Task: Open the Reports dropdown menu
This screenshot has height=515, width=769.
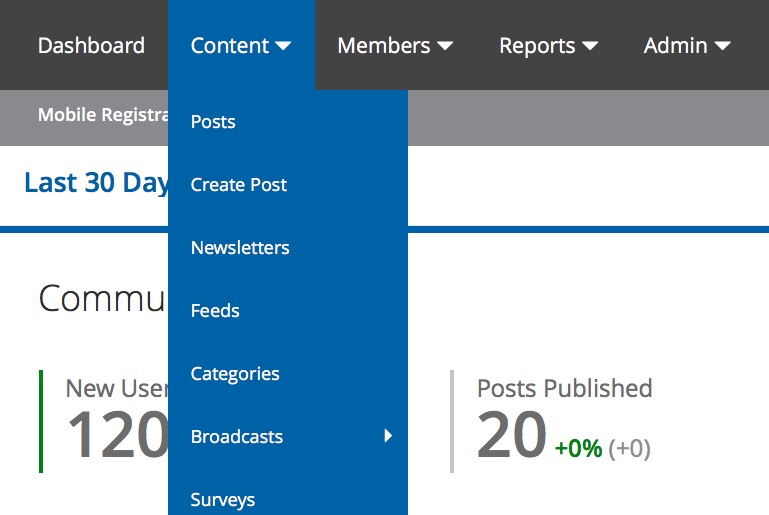Action: point(548,46)
